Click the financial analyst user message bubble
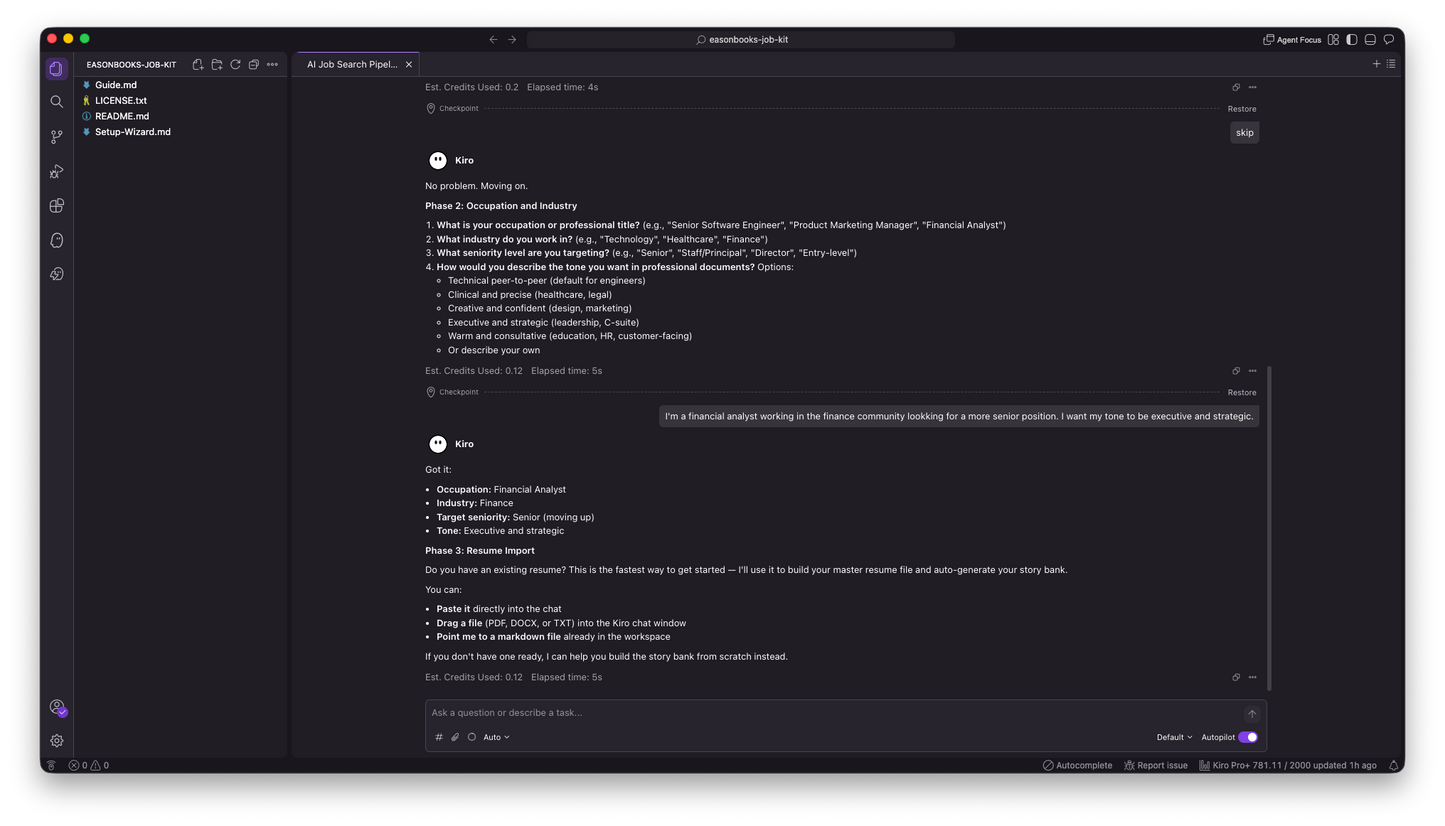This screenshot has height=826, width=1445. point(959,416)
